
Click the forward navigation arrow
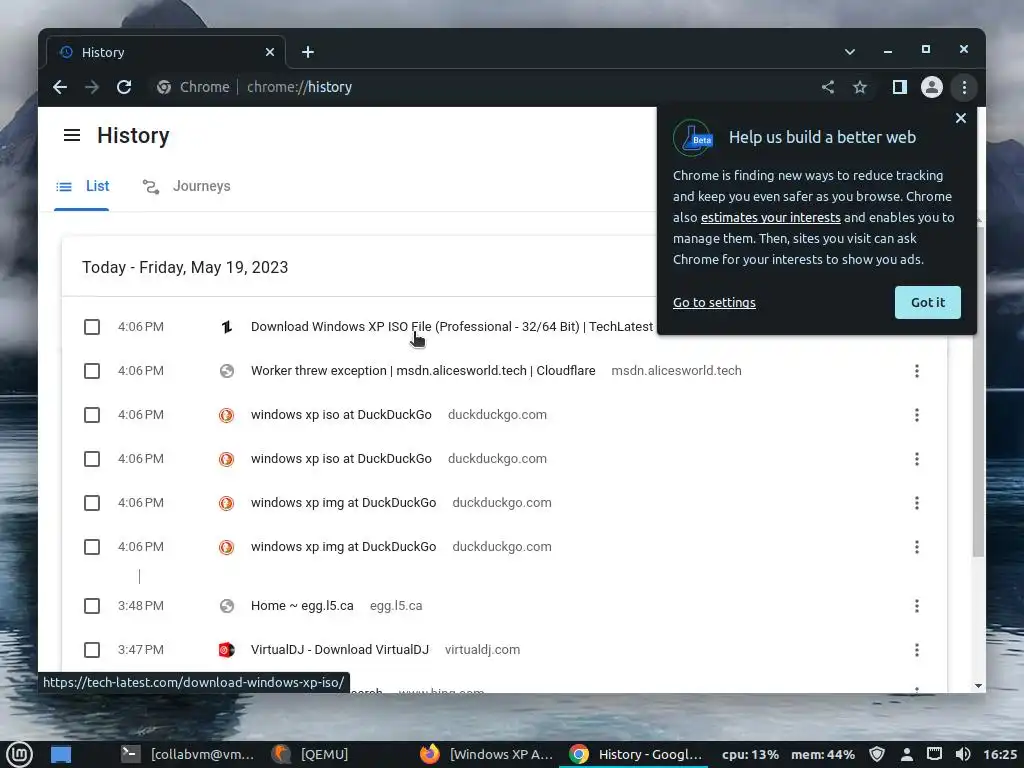[x=92, y=87]
